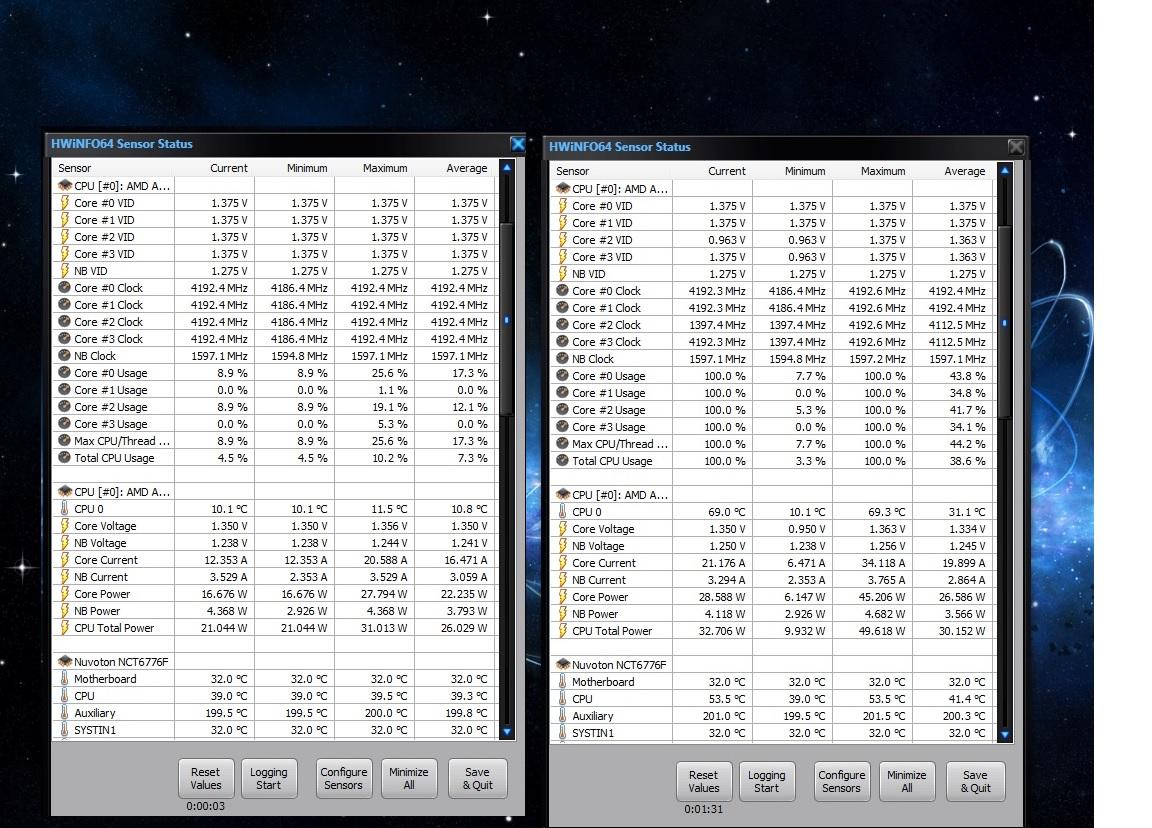Select NB Voltage lightning icon, right window
This screenshot has width=1152, height=828.
(x=563, y=546)
